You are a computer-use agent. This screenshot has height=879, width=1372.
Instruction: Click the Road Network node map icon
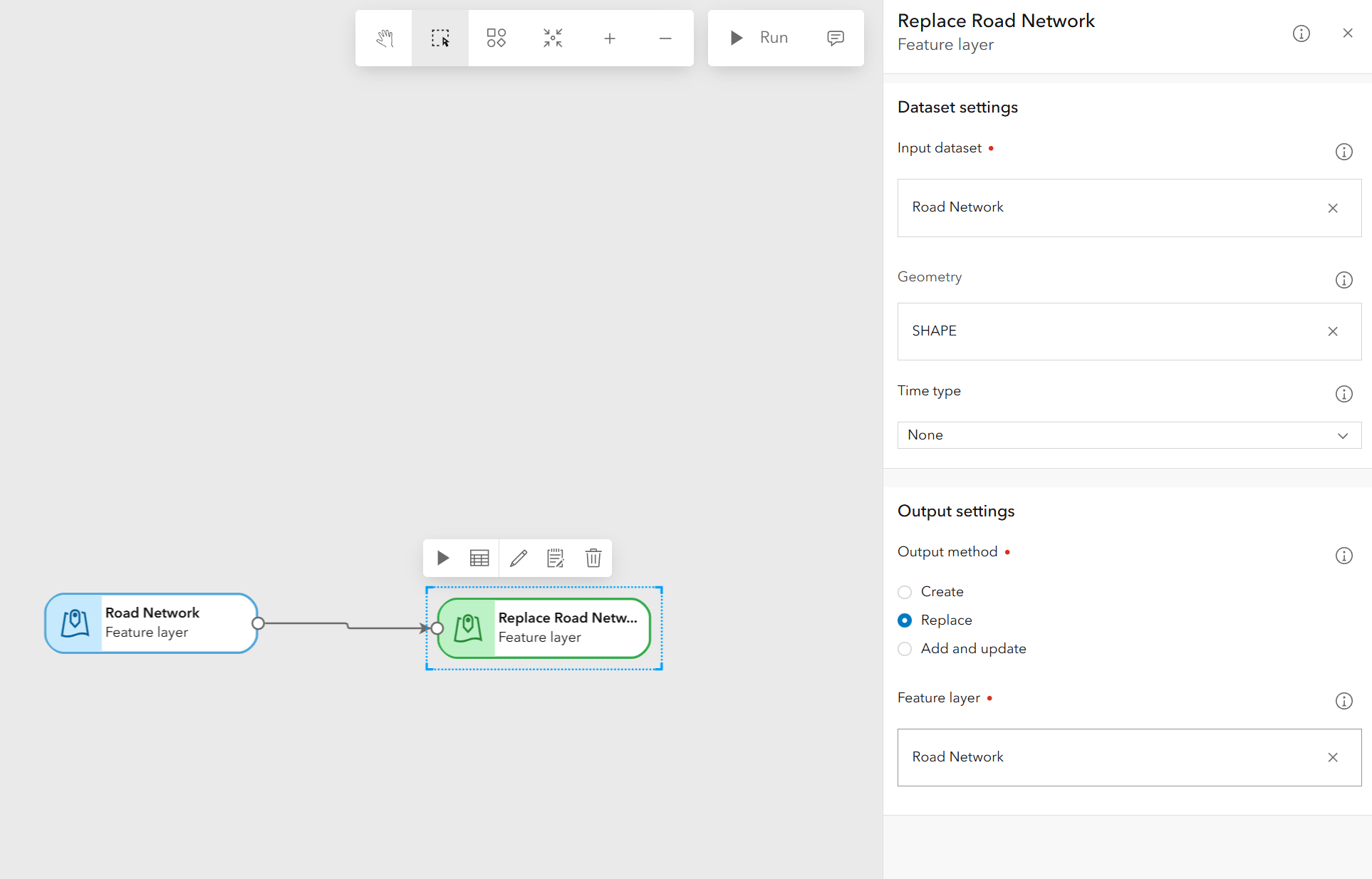(x=75, y=623)
